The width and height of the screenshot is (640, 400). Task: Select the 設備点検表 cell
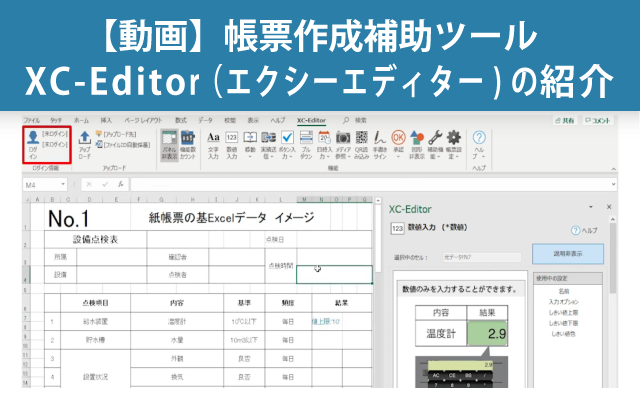[x=96, y=240]
